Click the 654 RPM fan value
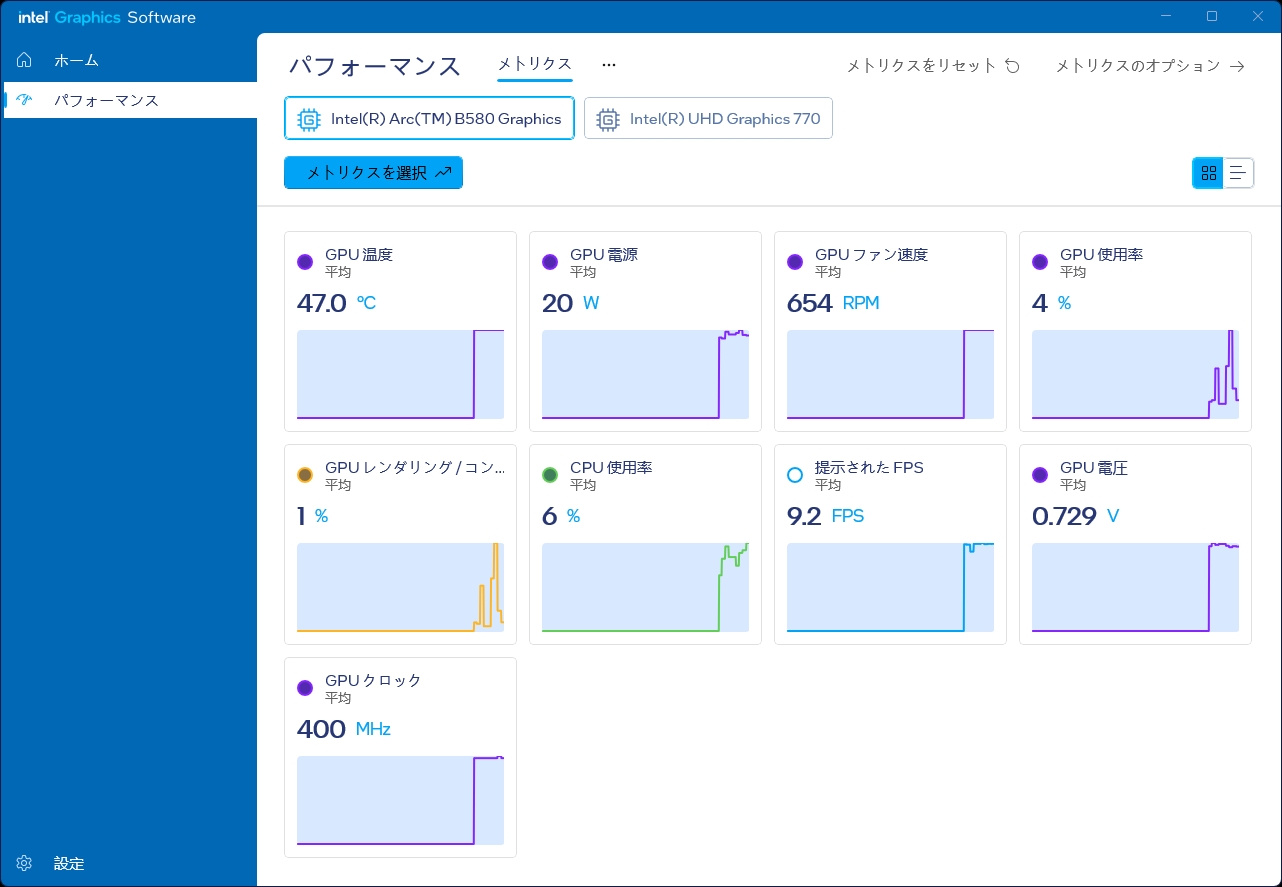The width and height of the screenshot is (1282, 887). tap(833, 303)
